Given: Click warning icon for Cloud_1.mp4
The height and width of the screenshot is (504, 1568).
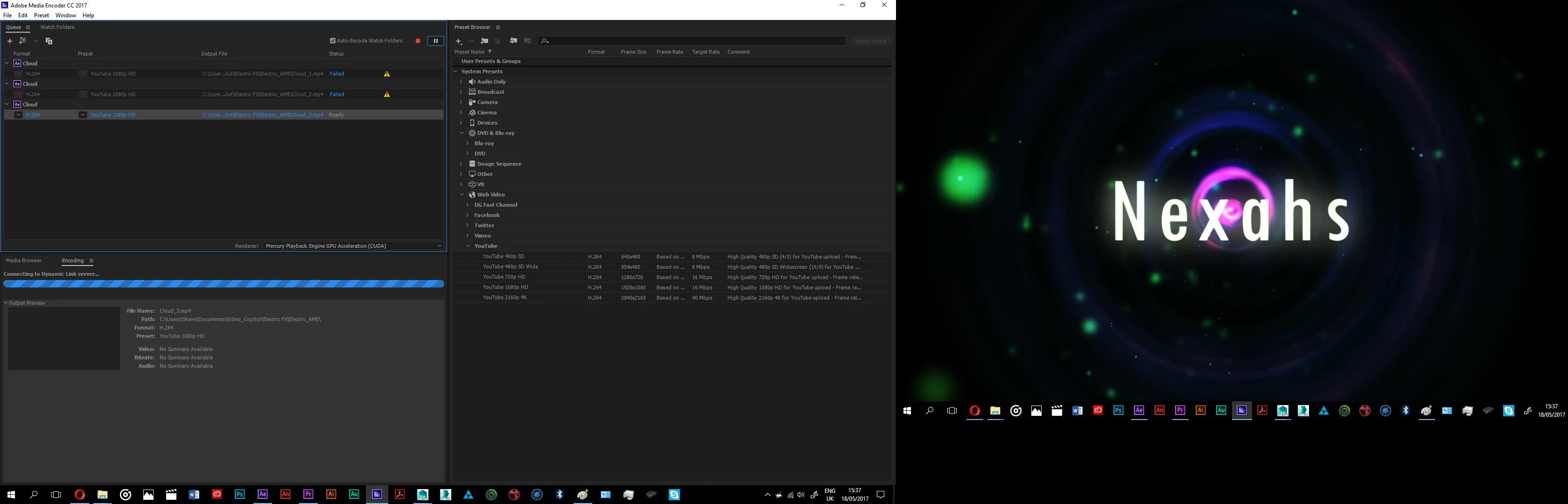Looking at the screenshot, I should tap(386, 74).
